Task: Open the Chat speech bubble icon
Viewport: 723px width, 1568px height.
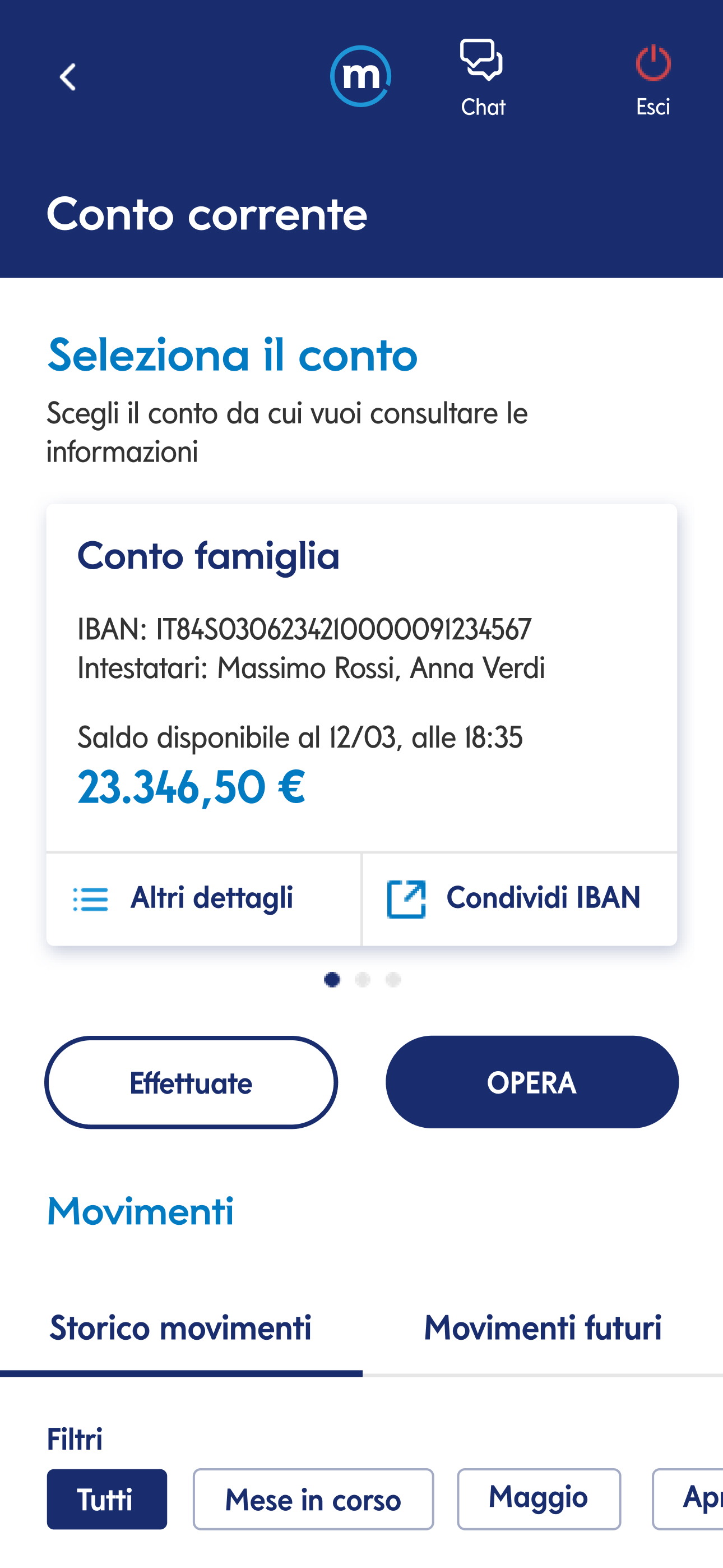Action: (x=482, y=59)
